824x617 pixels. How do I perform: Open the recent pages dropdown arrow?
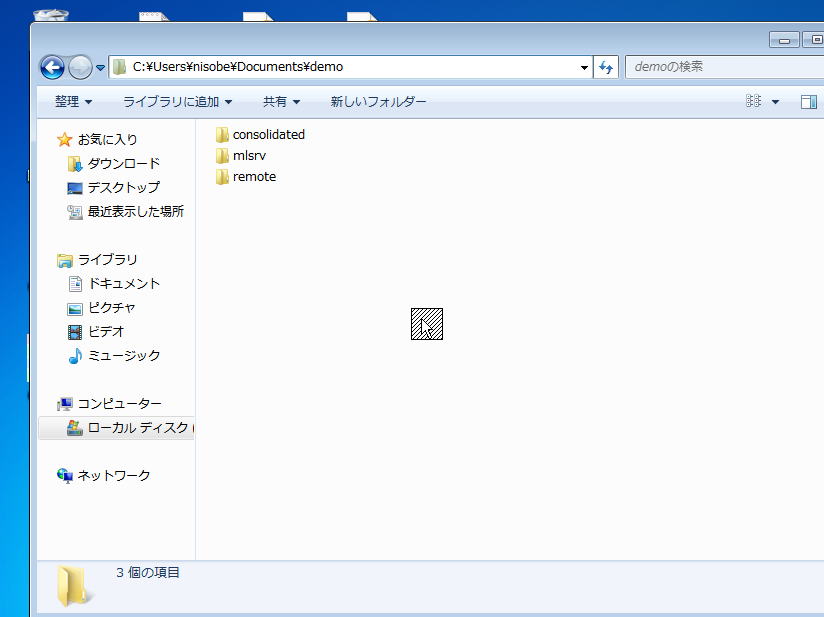(x=100, y=68)
